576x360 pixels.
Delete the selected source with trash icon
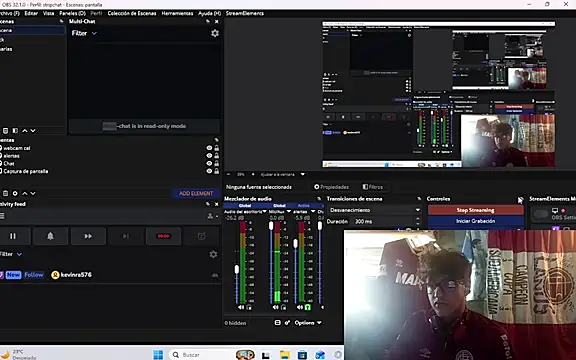pos(6,193)
